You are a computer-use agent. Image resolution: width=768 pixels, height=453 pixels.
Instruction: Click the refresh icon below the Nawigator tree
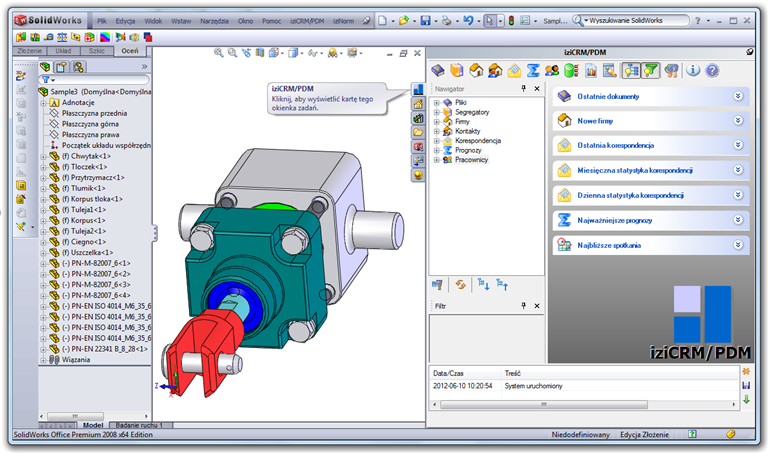click(460, 285)
